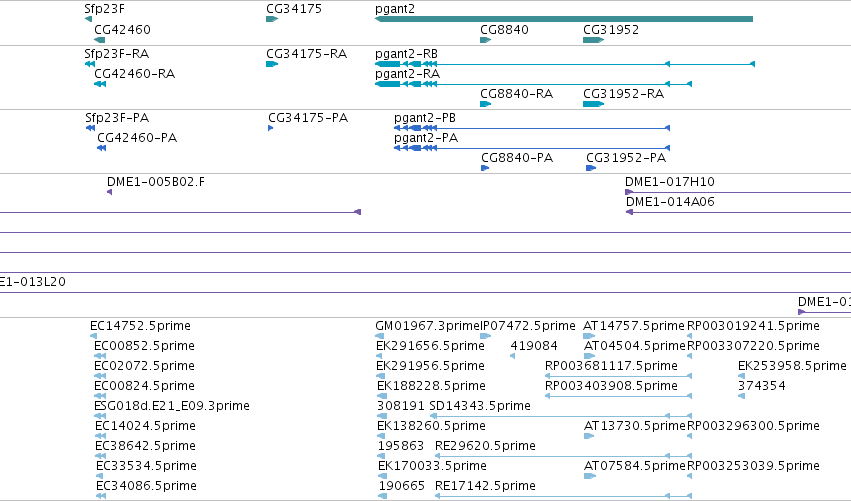Screen dimensions: 851x501
Task: Select the DME1-014A06 clone label
Action: click(x=670, y=202)
